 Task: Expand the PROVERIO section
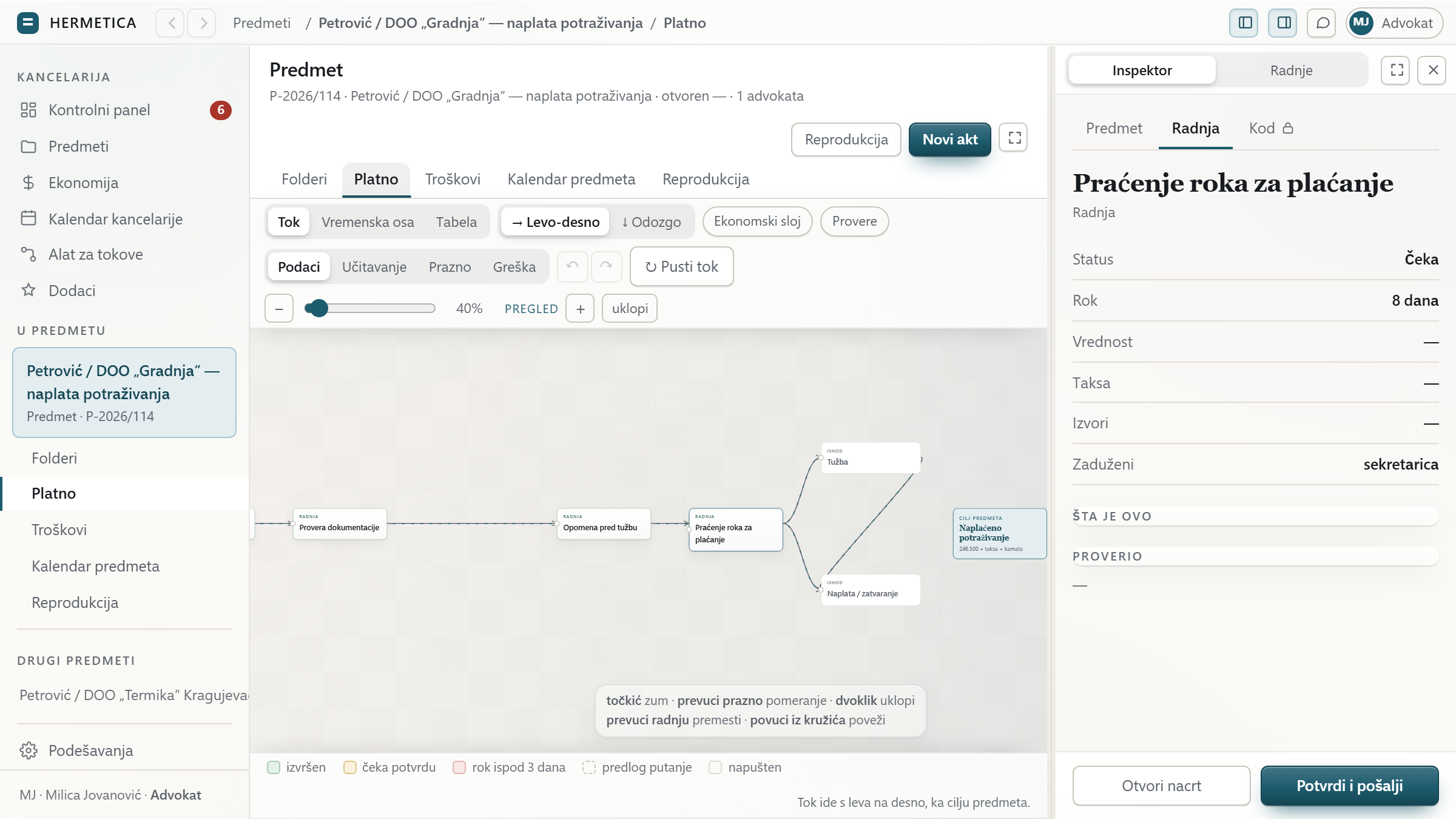pos(1255,556)
